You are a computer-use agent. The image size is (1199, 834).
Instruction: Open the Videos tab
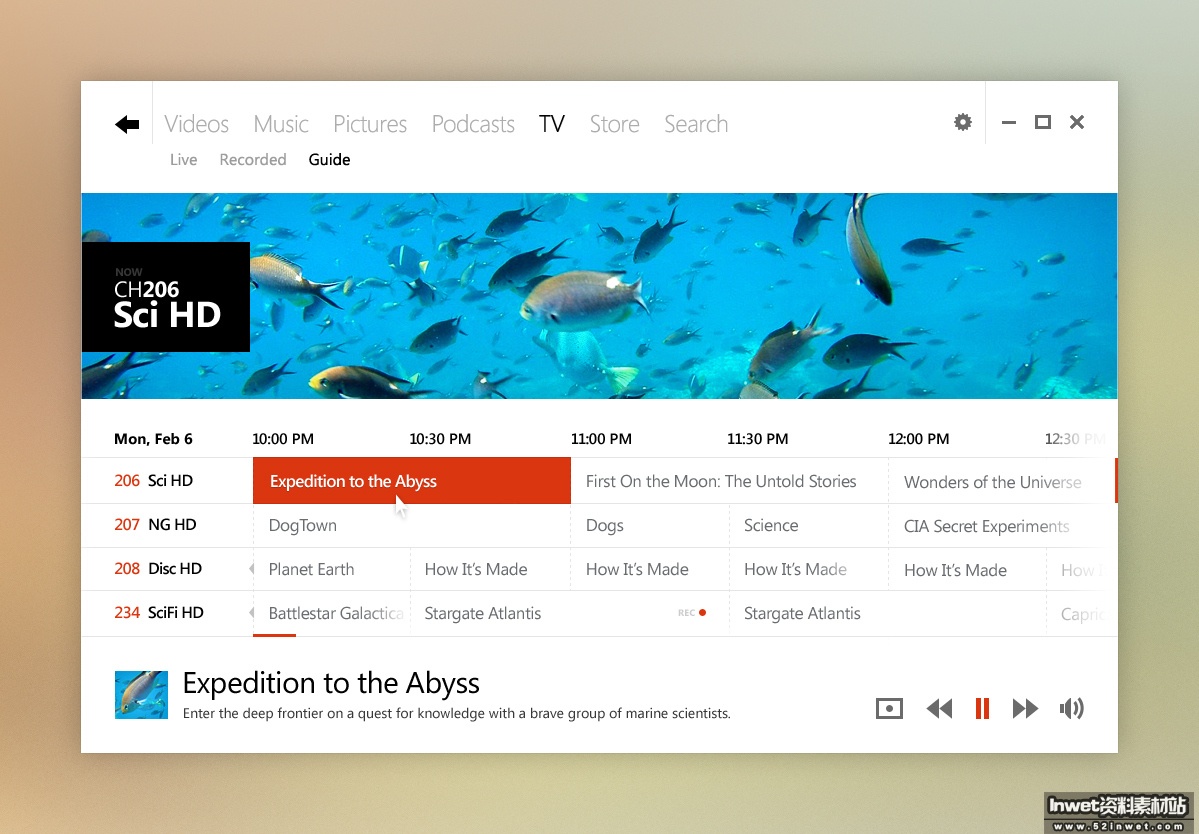point(197,124)
